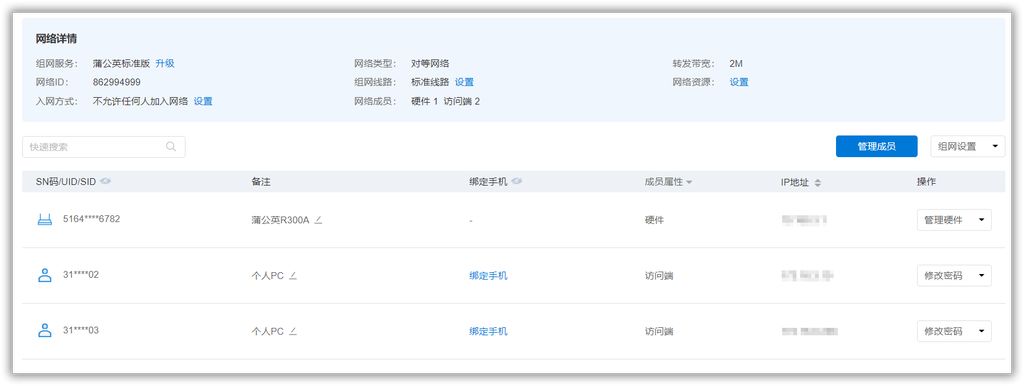Click 修改密码 for 31****02
Viewport: 1024px width, 386px height.
tap(944, 276)
